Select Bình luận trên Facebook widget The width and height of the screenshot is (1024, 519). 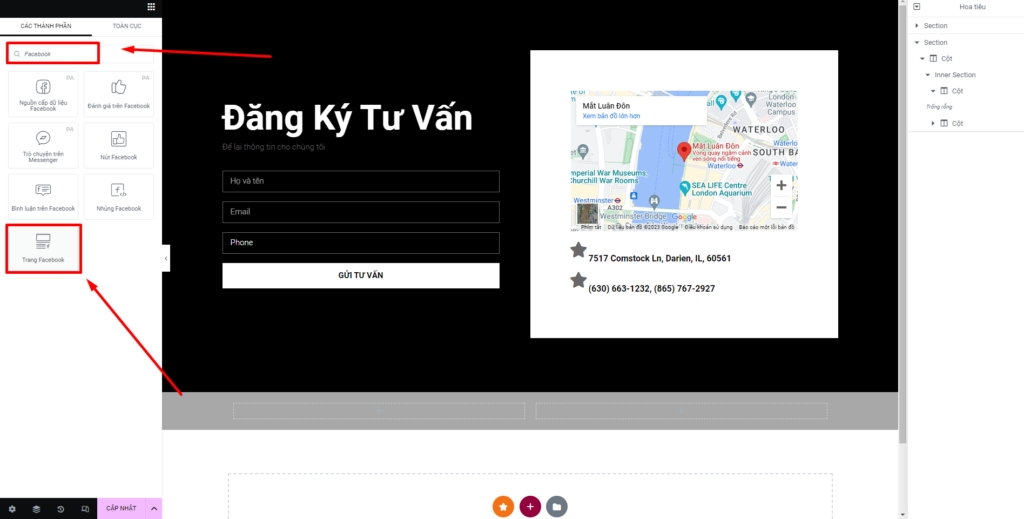pyautogui.click(x=43, y=196)
